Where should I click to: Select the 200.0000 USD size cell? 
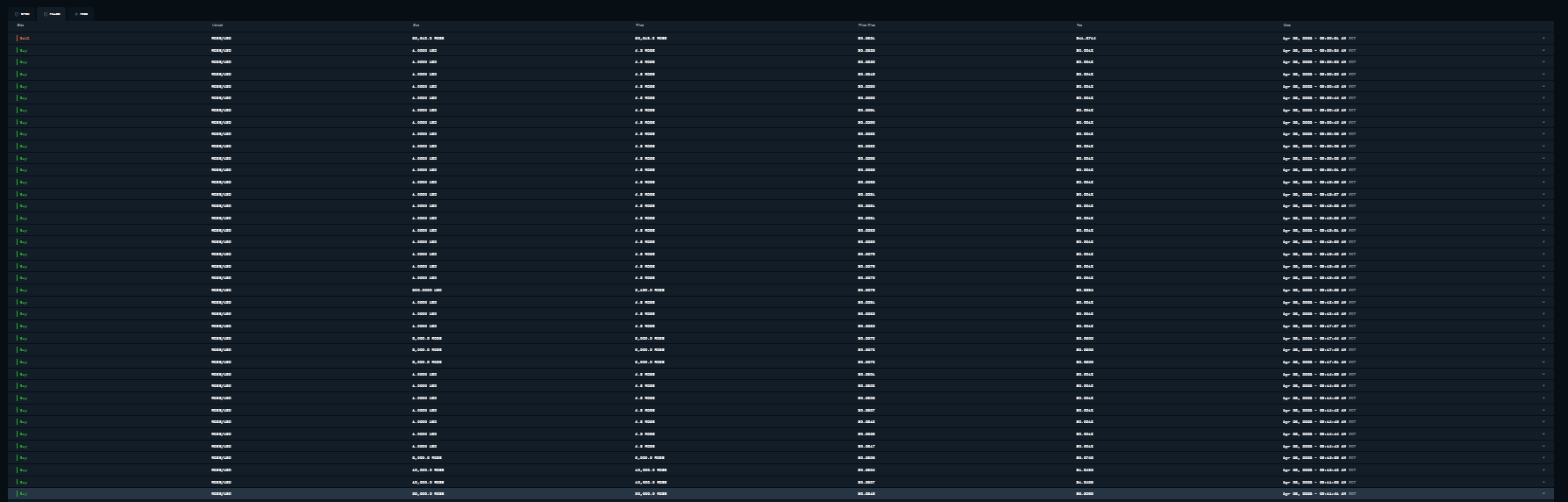427,290
